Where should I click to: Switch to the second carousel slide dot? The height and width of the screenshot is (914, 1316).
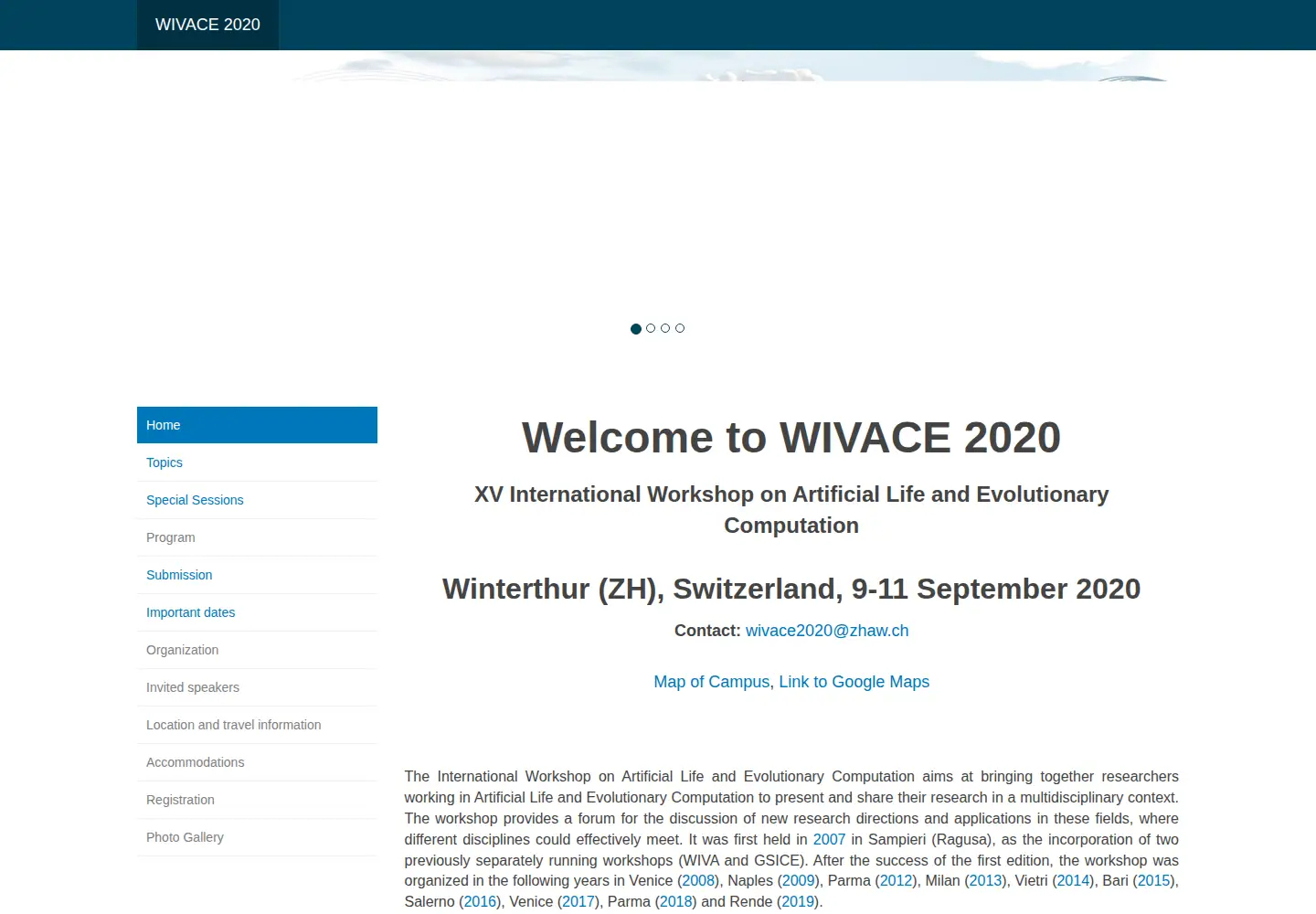coord(651,328)
